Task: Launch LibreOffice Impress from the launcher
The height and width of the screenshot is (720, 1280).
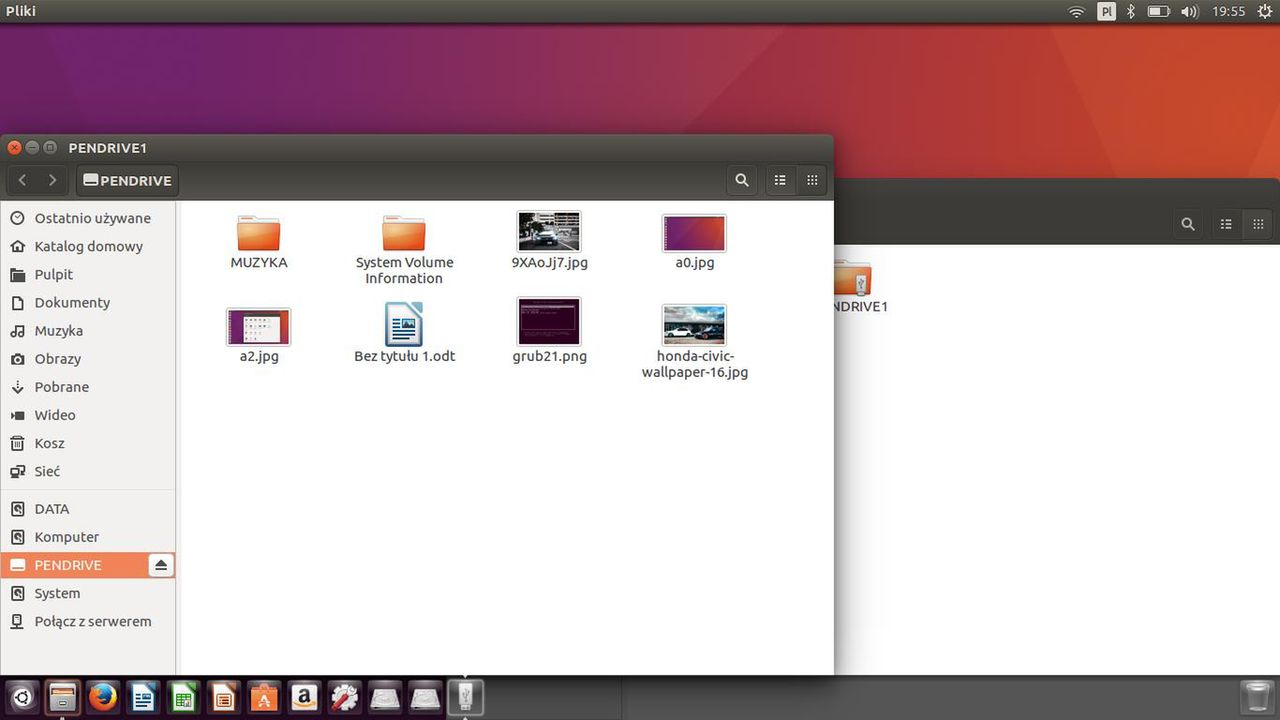Action: coord(224,697)
